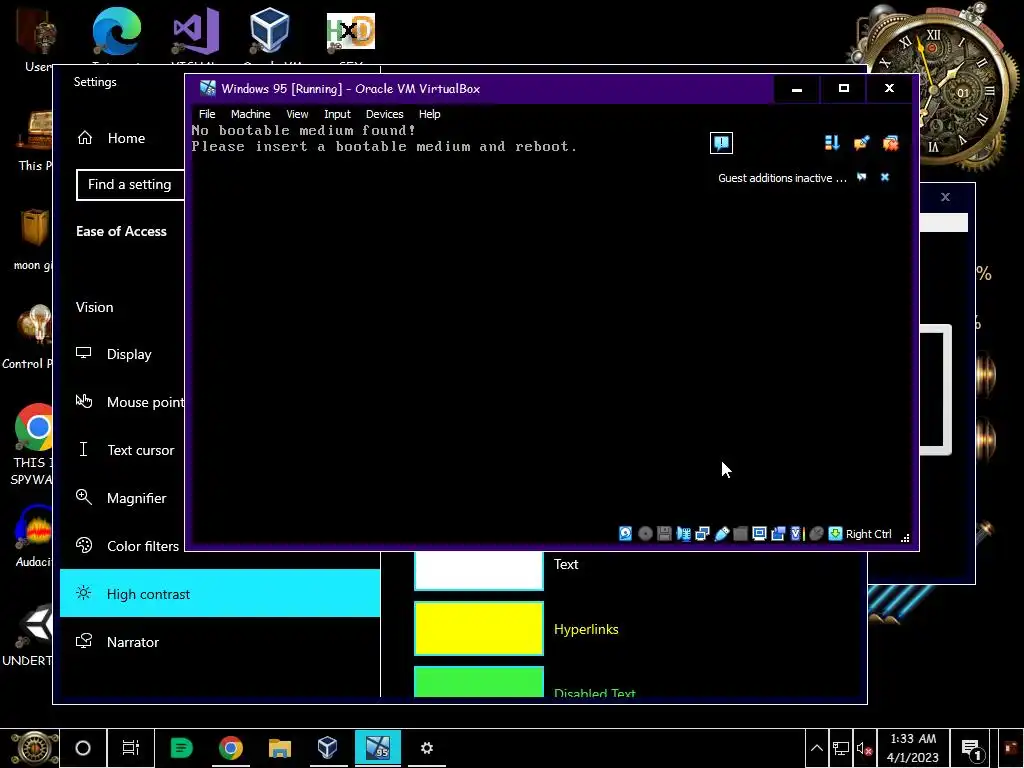This screenshot has height=768, width=1024.
Task: Open Visual Studio desktop shortcut
Action: click(x=195, y=31)
